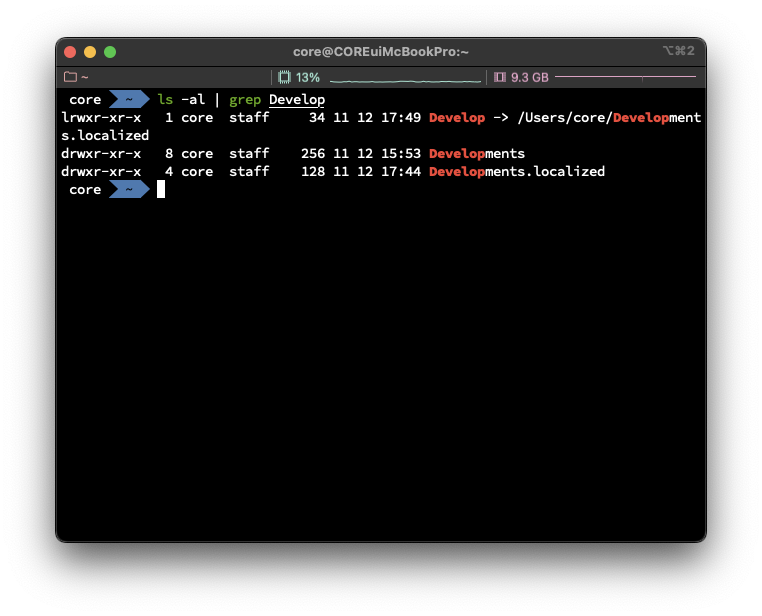Click the CPU chip icon
Screen dimensions: 762x616
click(x=284, y=77)
